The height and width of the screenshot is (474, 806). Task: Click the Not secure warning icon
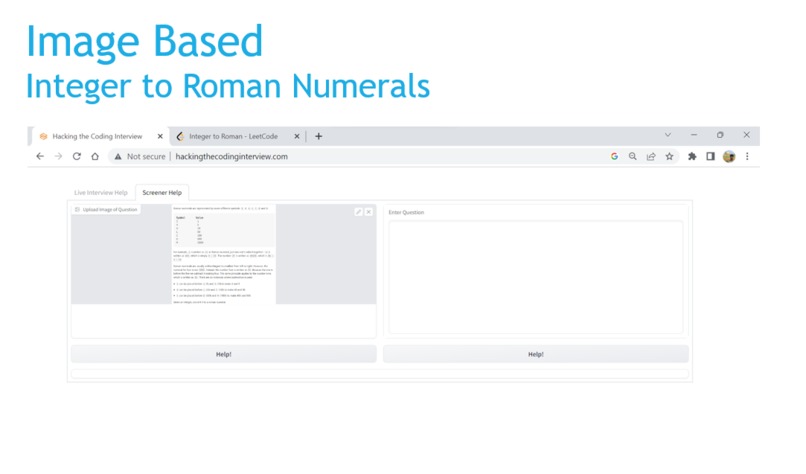pyautogui.click(x=118, y=156)
